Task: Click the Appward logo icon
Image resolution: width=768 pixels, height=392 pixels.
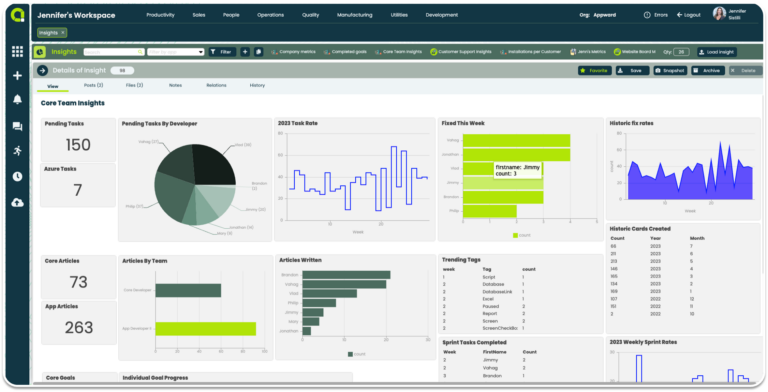Action: click(x=18, y=15)
